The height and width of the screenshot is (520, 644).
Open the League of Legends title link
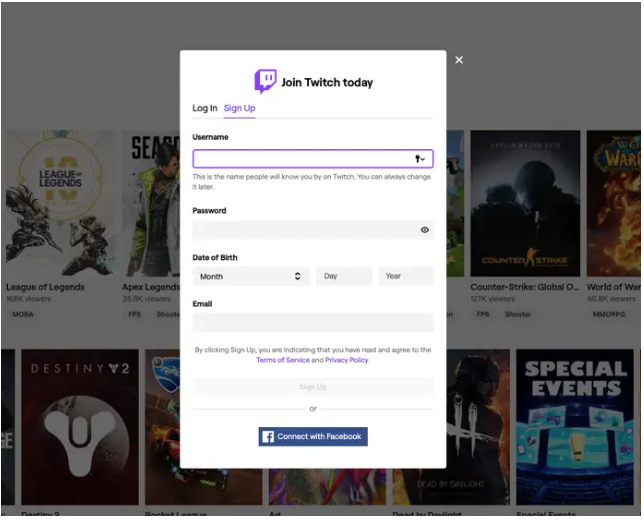click(x=45, y=287)
